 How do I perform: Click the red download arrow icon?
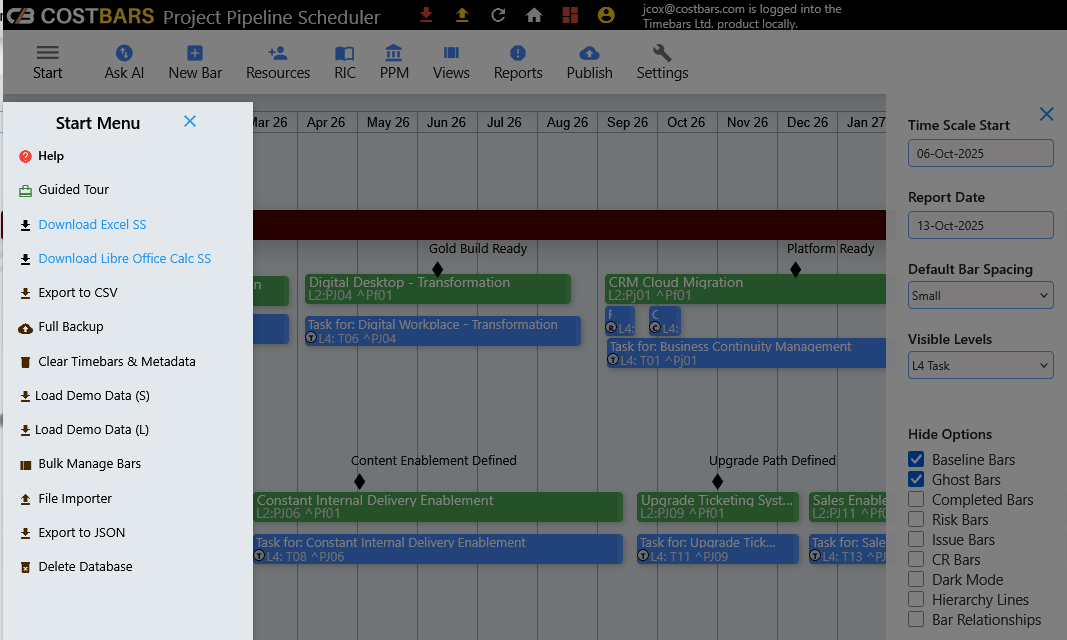426,15
